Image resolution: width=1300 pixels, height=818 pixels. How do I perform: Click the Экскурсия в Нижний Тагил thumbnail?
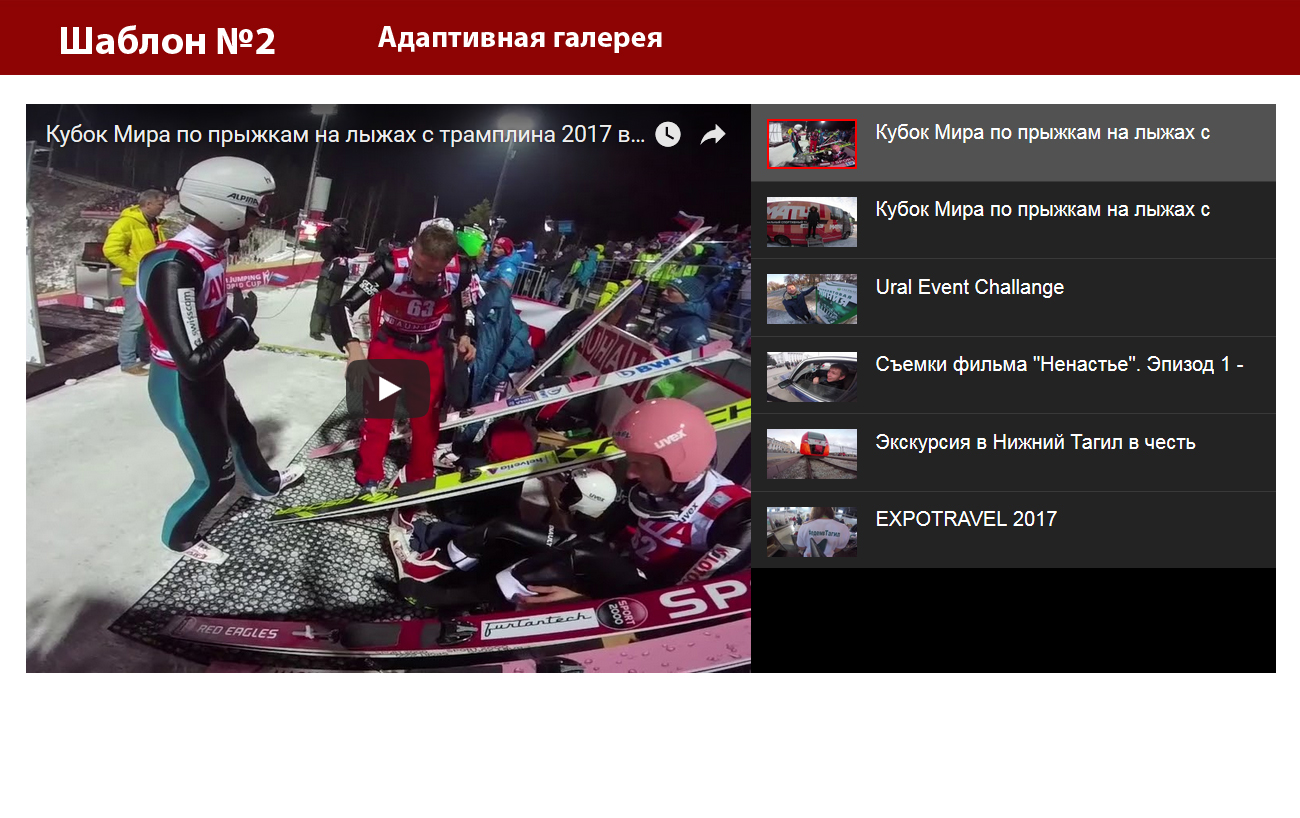(811, 453)
